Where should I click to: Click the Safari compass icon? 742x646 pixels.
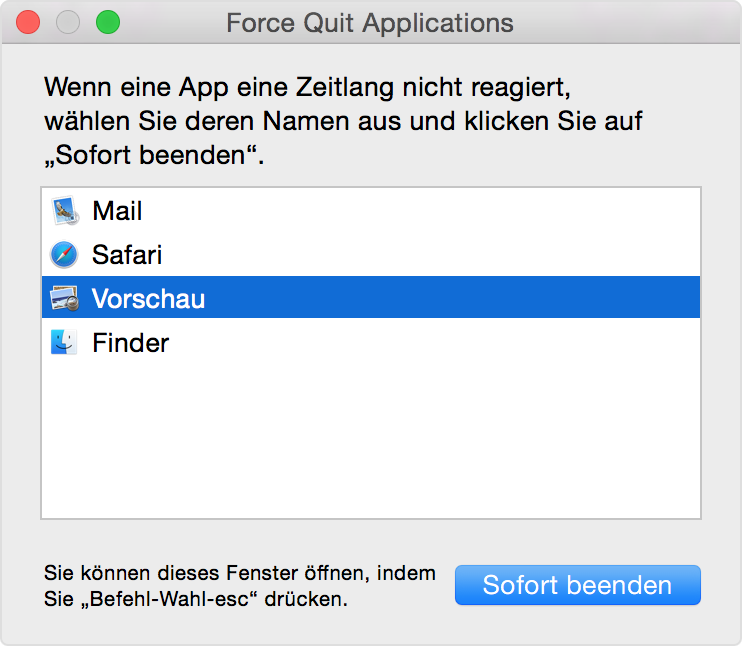[64, 255]
